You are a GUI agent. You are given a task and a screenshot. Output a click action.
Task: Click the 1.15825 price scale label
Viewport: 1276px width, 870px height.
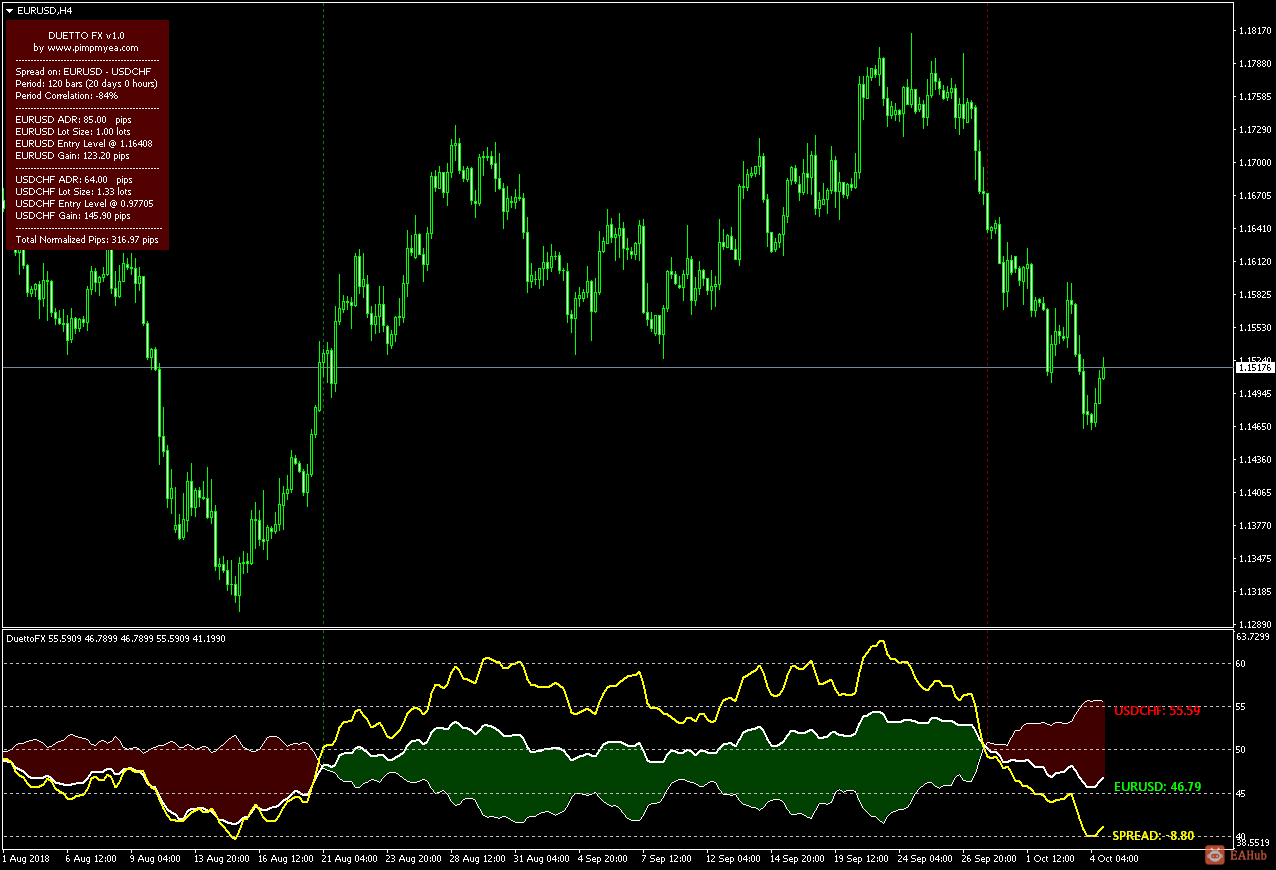[x=1254, y=295]
